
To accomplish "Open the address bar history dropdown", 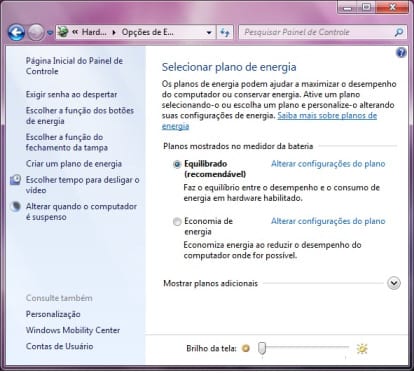I will [209, 32].
